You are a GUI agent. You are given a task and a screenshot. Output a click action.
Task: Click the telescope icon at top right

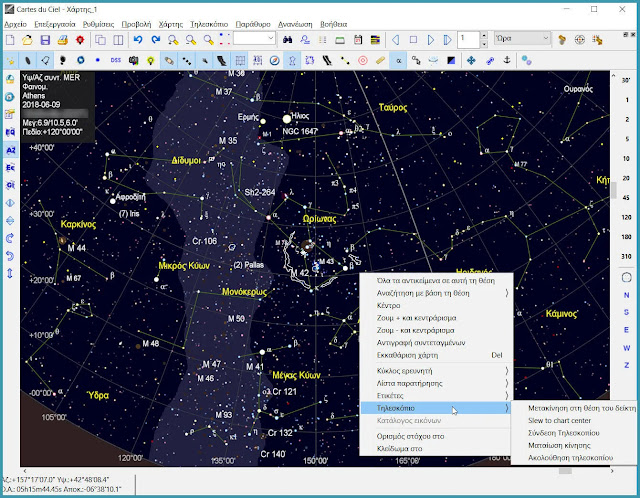(x=562, y=40)
